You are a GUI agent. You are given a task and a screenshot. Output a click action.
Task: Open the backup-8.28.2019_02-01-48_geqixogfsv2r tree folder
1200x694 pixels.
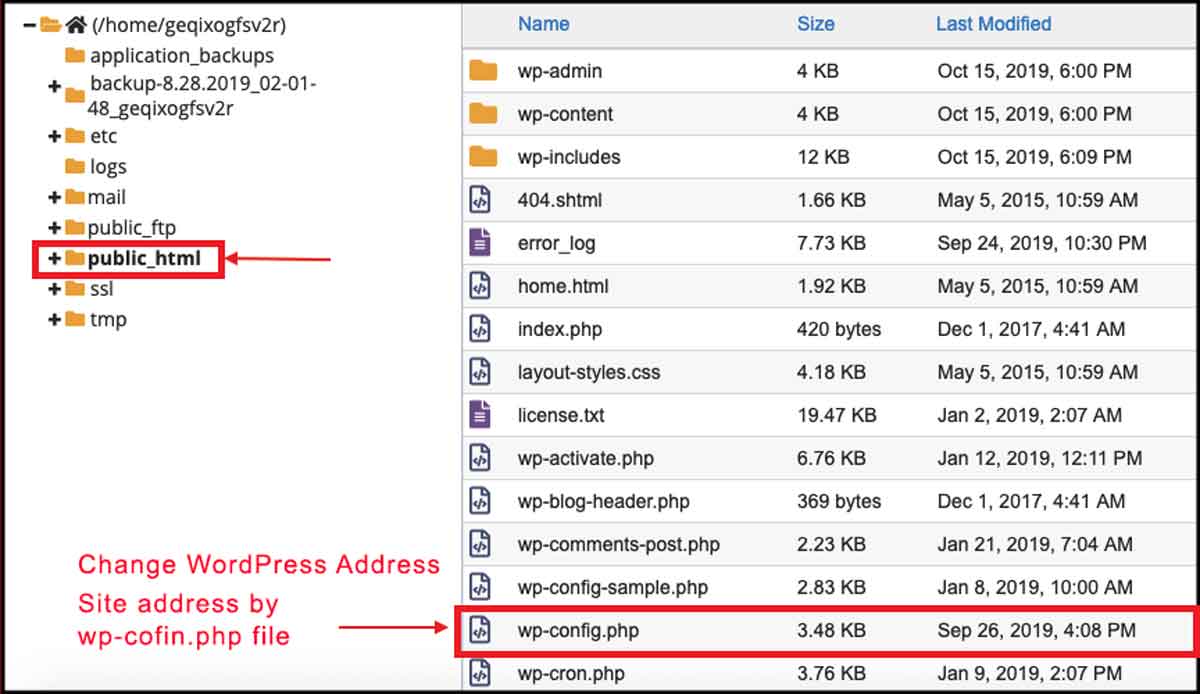coord(203,96)
